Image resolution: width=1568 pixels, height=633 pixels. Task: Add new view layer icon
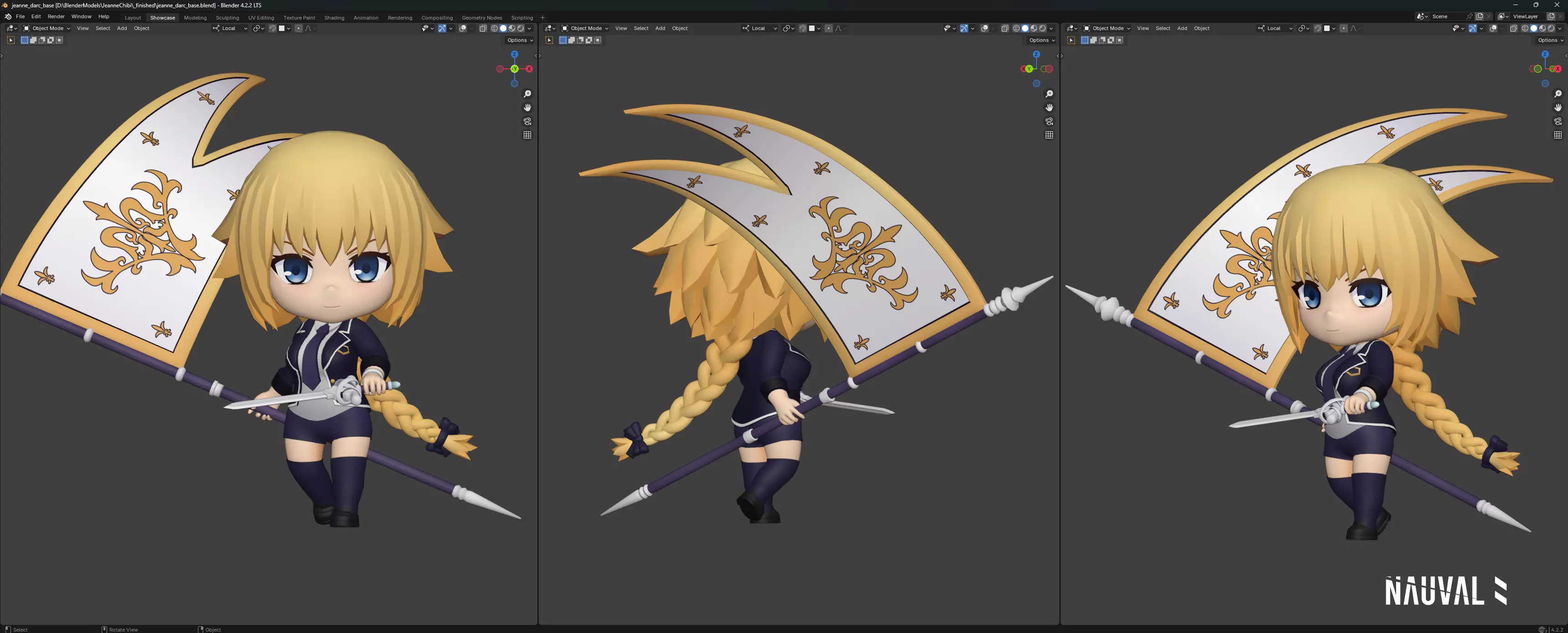click(1551, 16)
